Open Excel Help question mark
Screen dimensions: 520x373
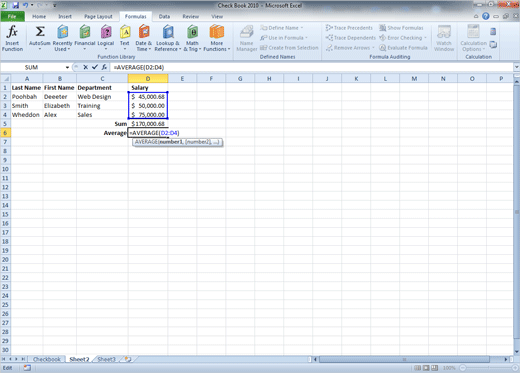point(486,16)
